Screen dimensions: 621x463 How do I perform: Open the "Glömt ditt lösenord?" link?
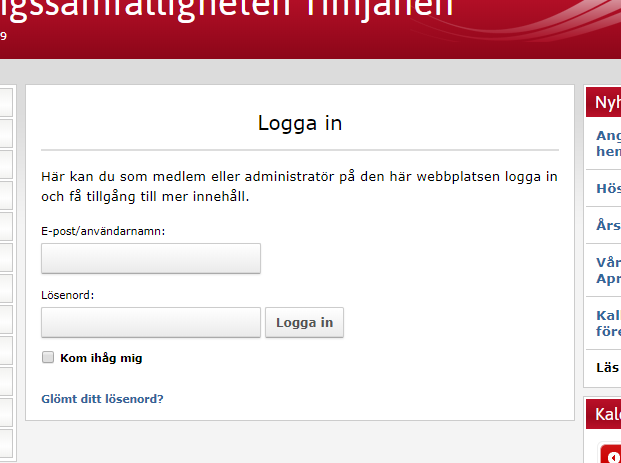[102, 399]
